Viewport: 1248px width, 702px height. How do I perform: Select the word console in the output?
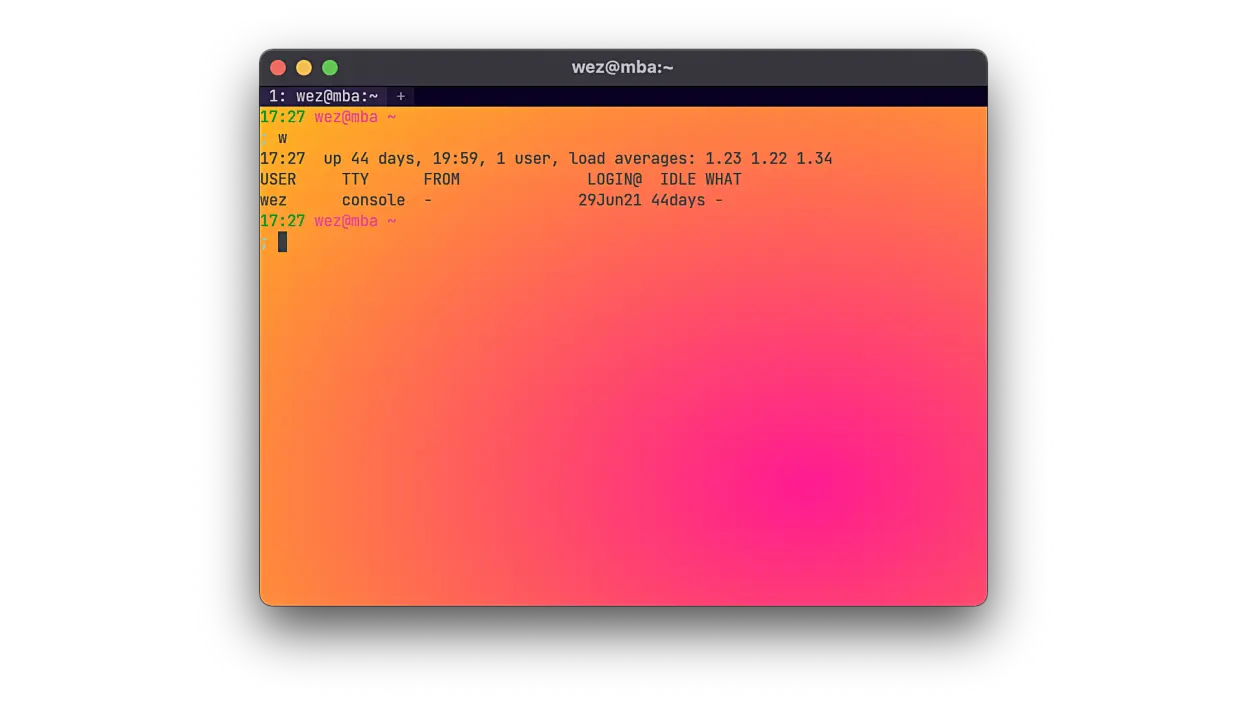[374, 199]
